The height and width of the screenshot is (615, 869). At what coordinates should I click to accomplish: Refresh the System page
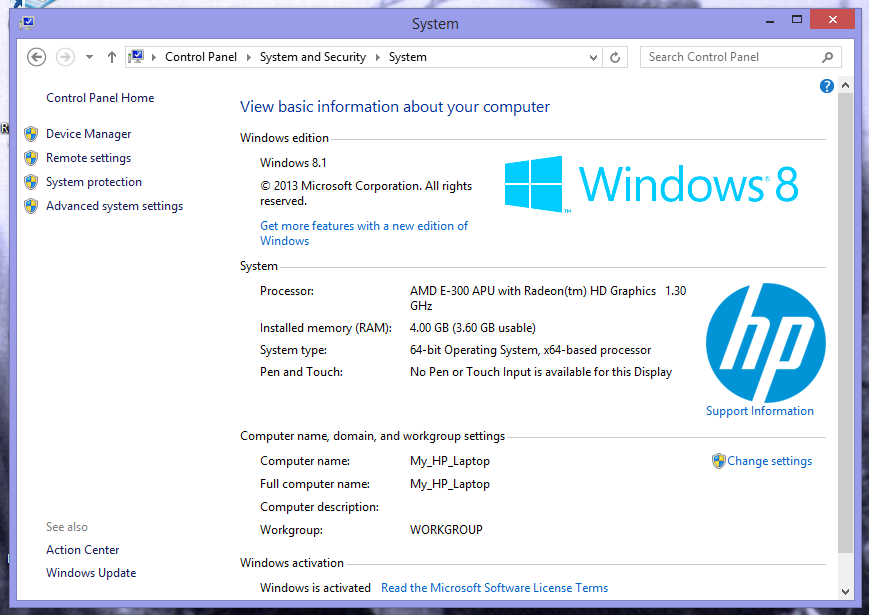coord(615,57)
